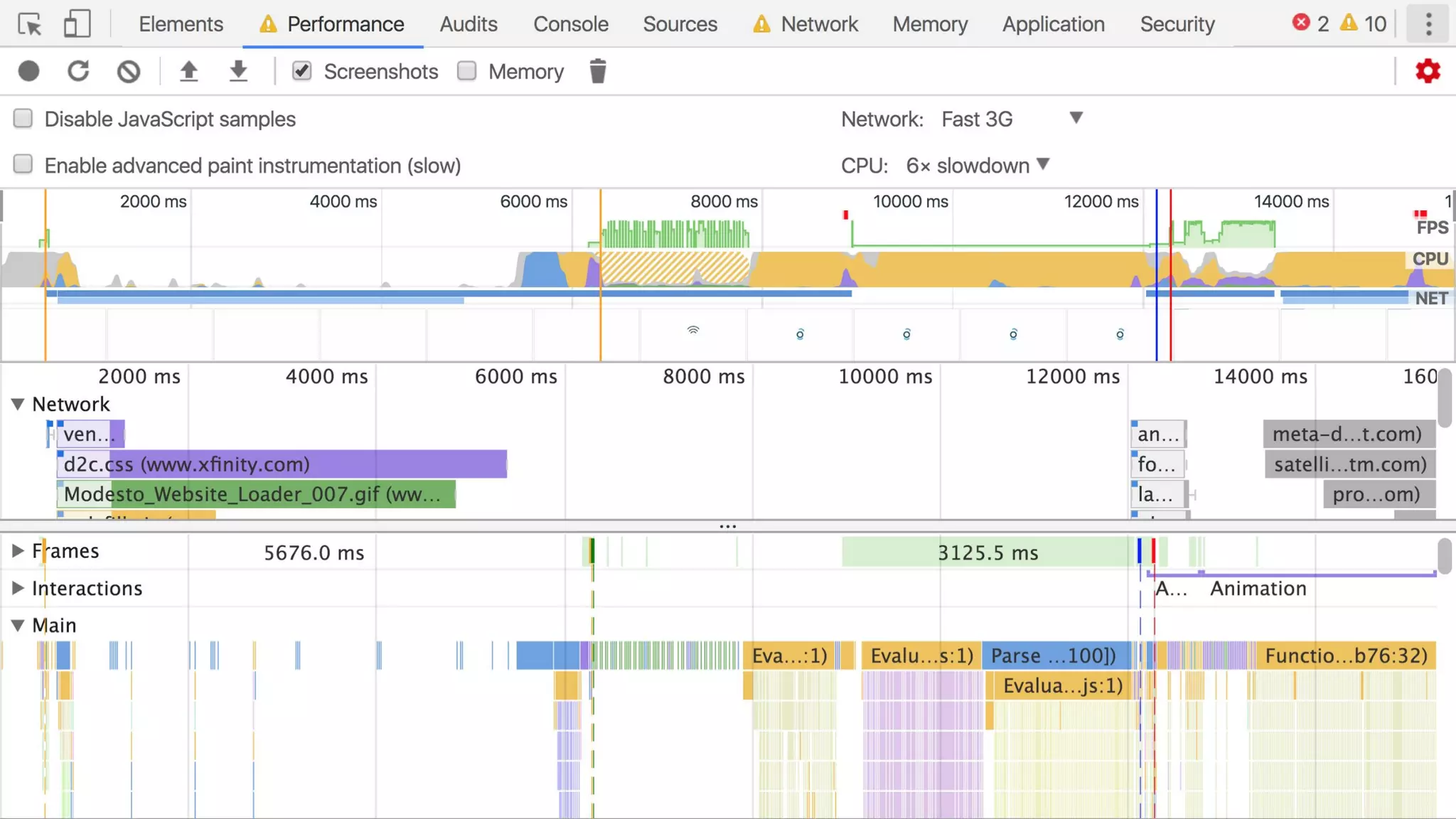This screenshot has height=819, width=1456.
Task: Collapse the Main thread section
Action: (18, 626)
